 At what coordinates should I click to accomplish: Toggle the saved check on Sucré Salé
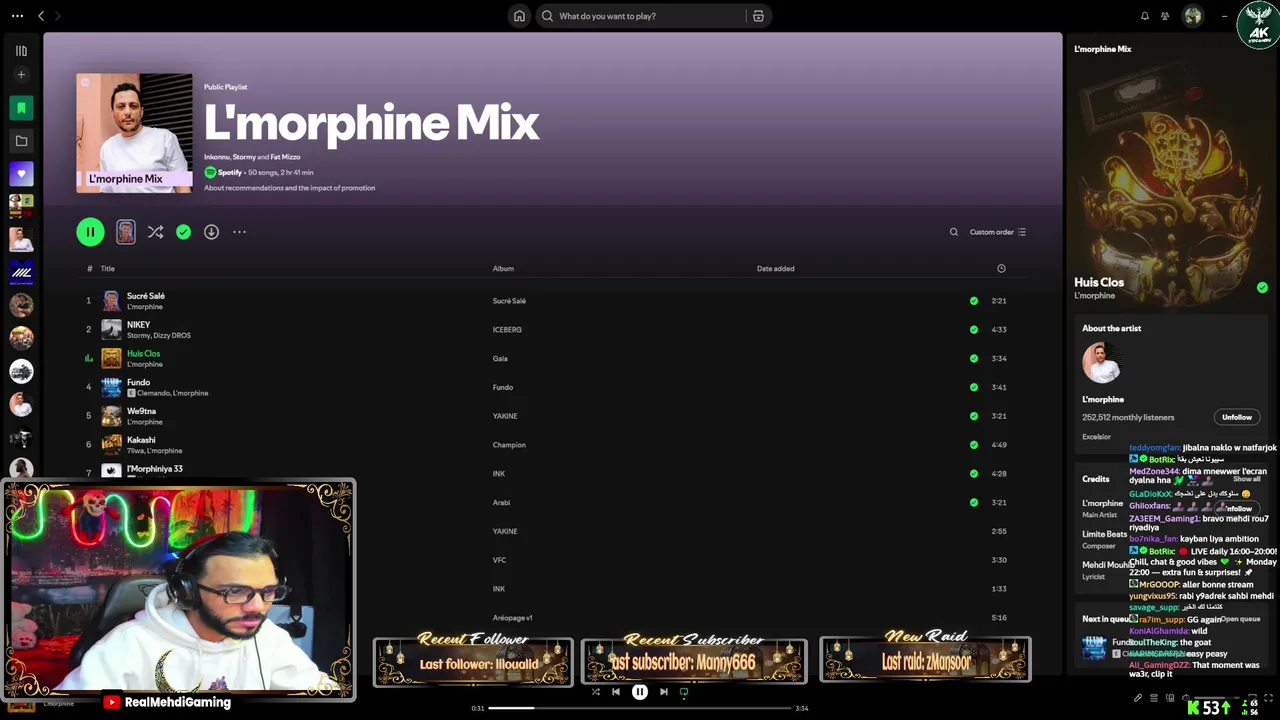(974, 301)
